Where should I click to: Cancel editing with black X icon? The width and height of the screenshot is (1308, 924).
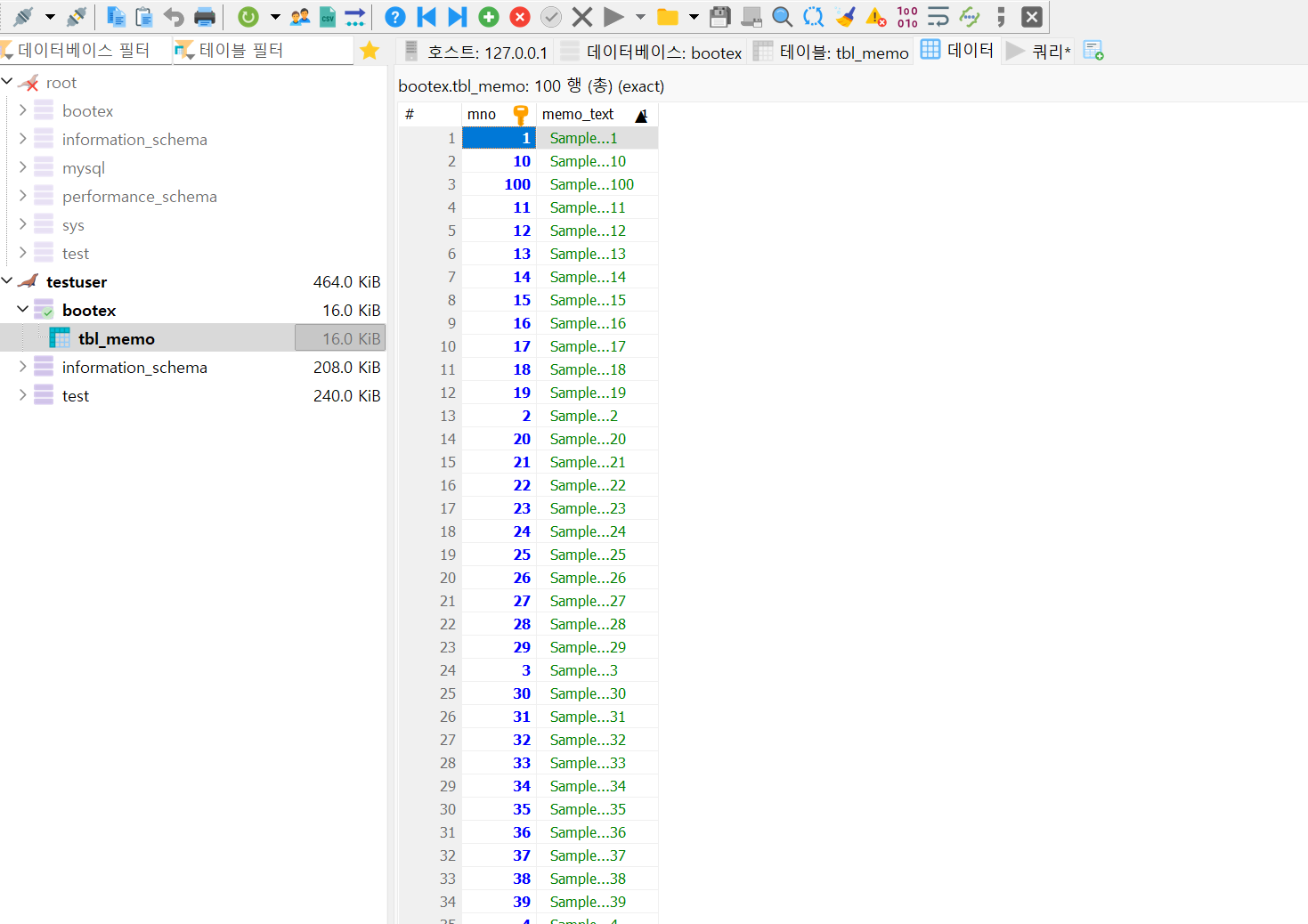(x=582, y=16)
